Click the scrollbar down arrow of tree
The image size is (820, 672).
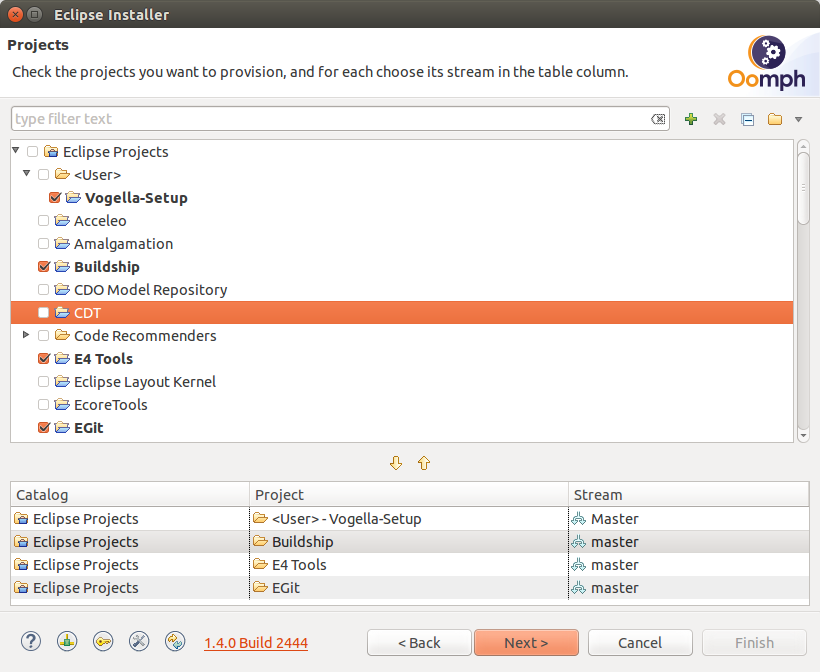click(x=803, y=435)
